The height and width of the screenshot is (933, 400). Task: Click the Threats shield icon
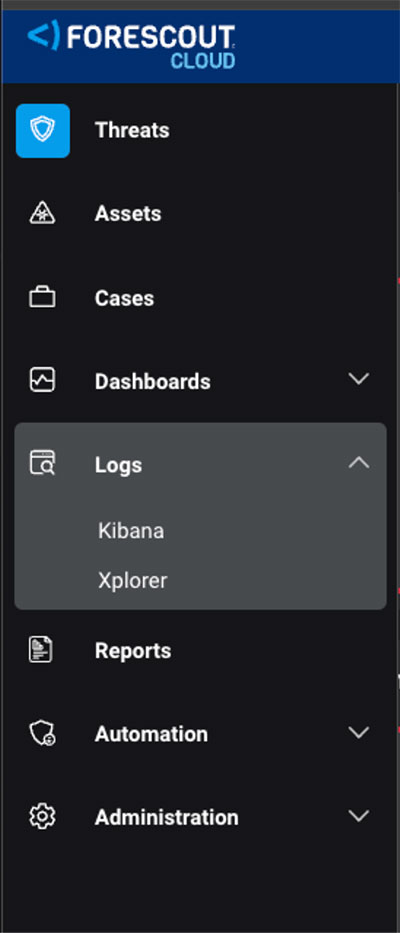(43, 130)
